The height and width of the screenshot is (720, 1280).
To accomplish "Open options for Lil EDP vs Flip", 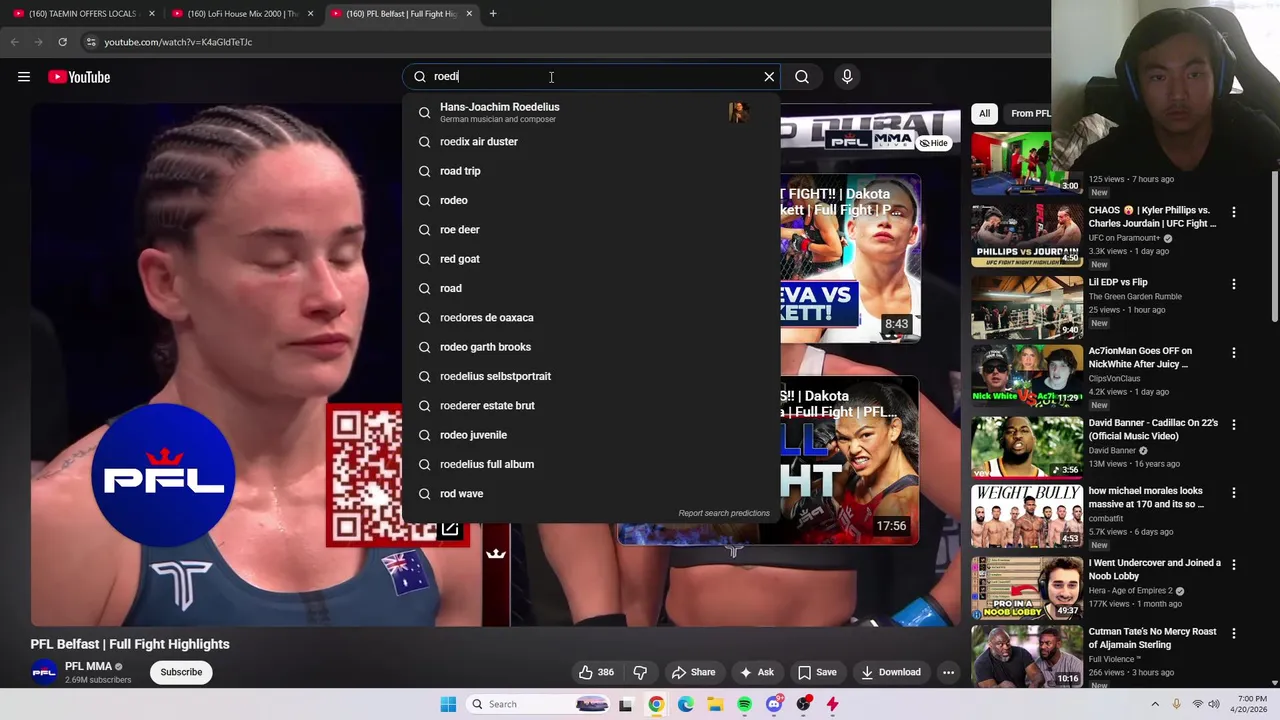I will pyautogui.click(x=1234, y=284).
